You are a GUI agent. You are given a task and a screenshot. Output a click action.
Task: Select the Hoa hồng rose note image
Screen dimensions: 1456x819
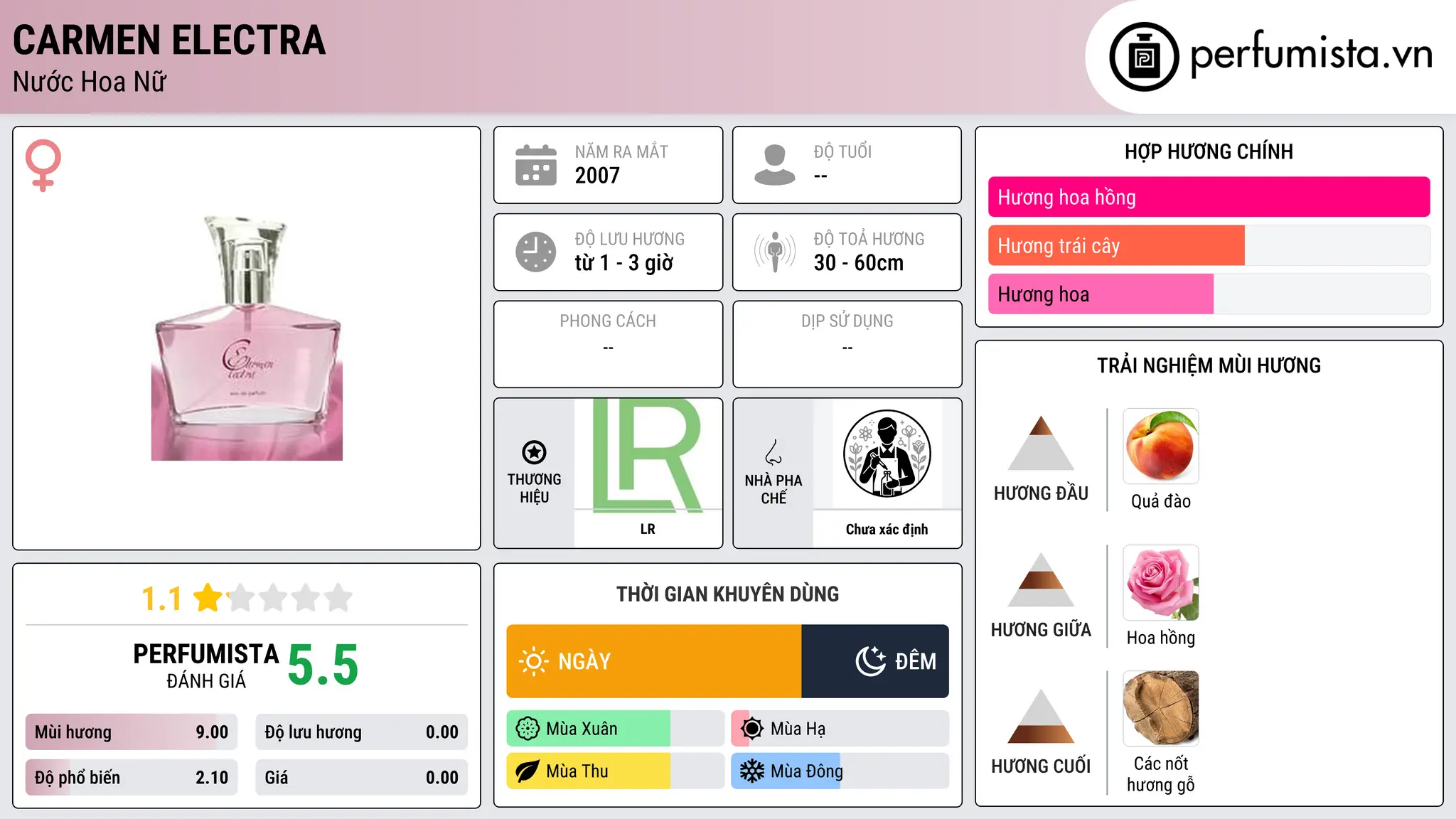tap(1161, 583)
